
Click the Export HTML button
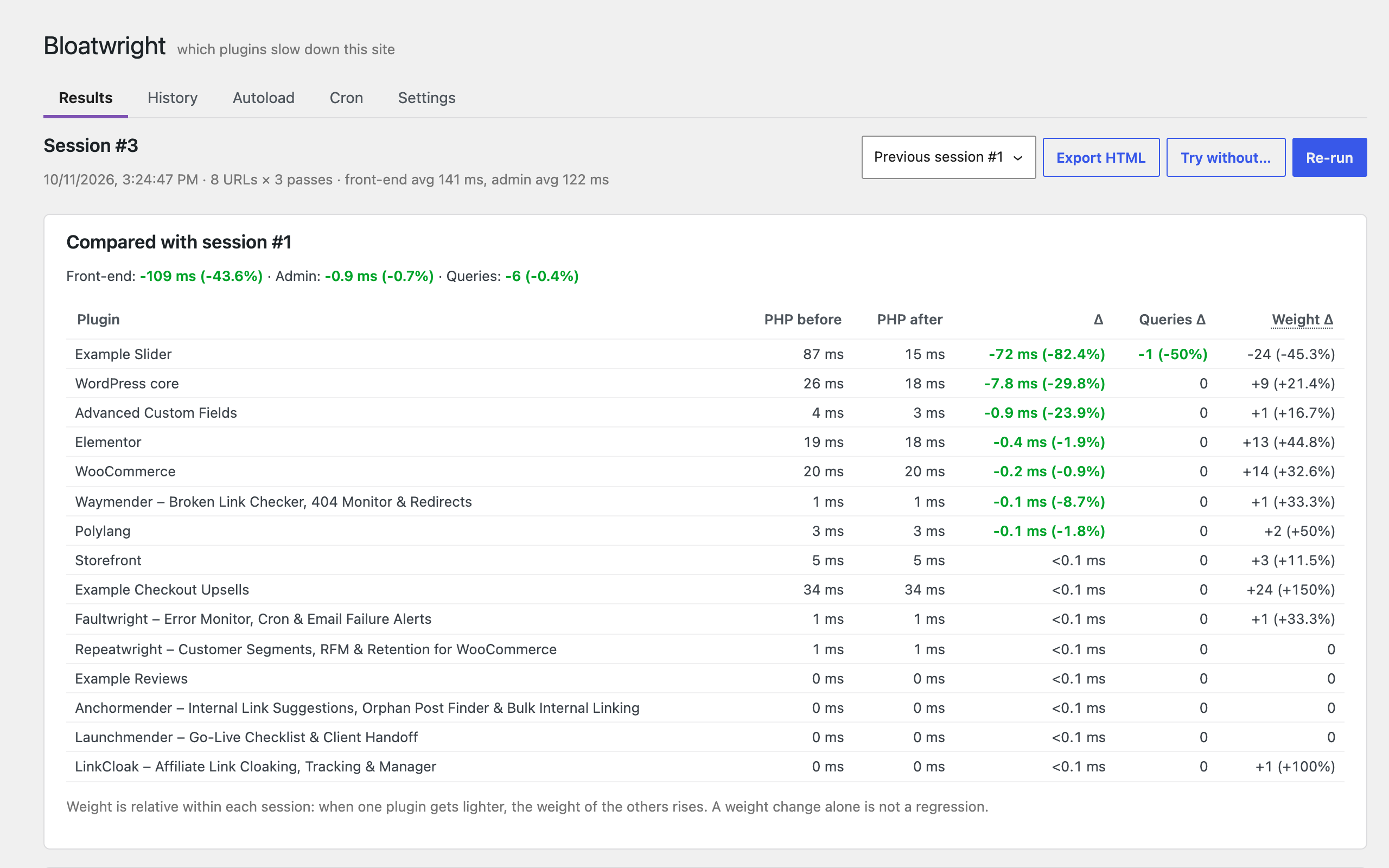point(1101,157)
